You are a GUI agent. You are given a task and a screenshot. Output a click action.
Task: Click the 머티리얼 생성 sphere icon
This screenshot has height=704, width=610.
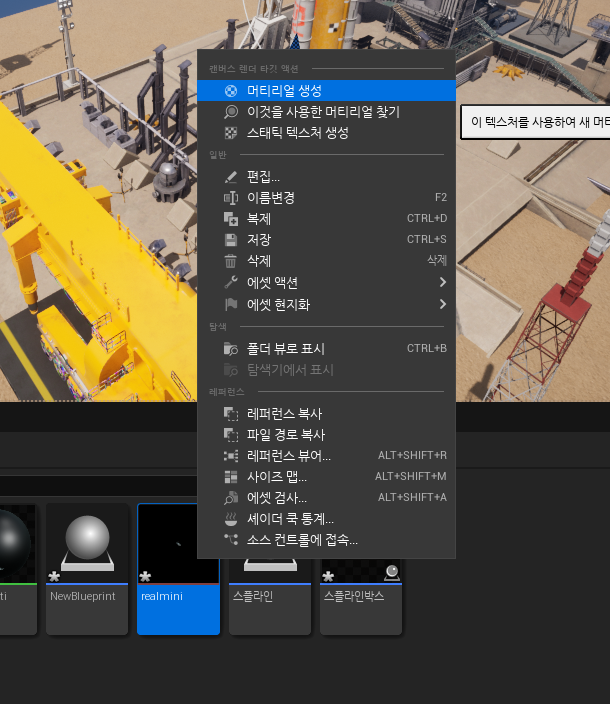tap(231, 91)
